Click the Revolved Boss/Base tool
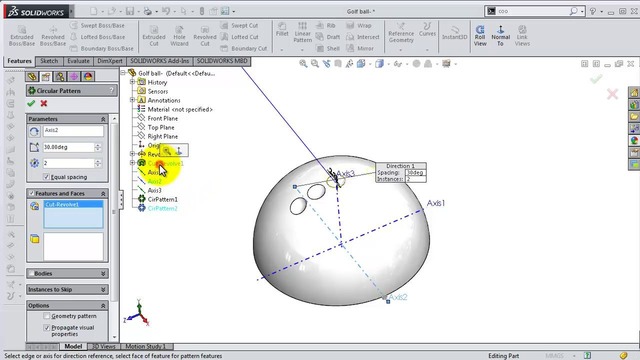Image resolution: width=640 pixels, height=360 pixels. click(x=53, y=36)
